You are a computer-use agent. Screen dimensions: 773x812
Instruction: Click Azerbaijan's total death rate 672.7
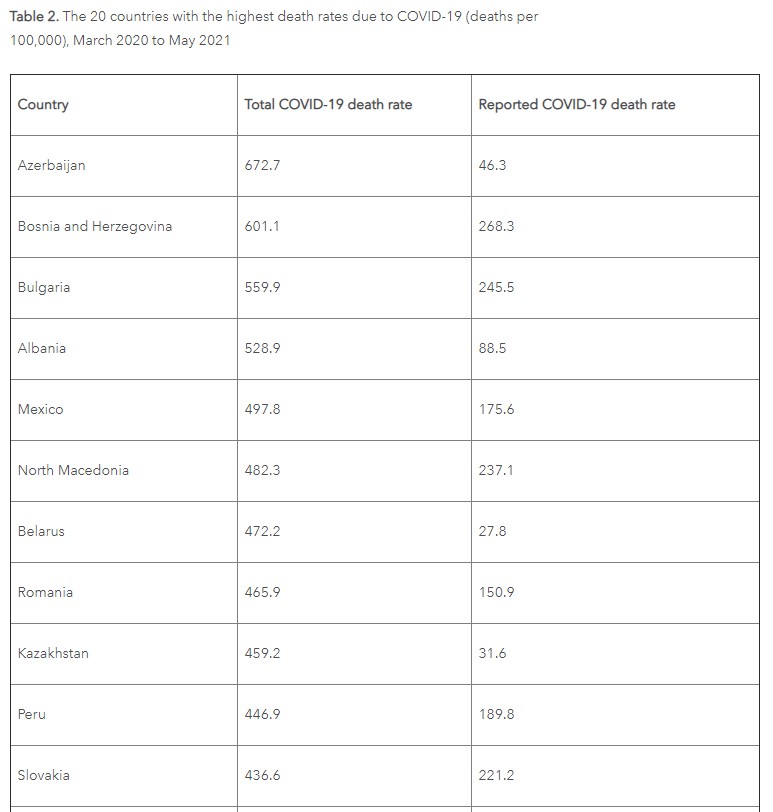coord(262,165)
